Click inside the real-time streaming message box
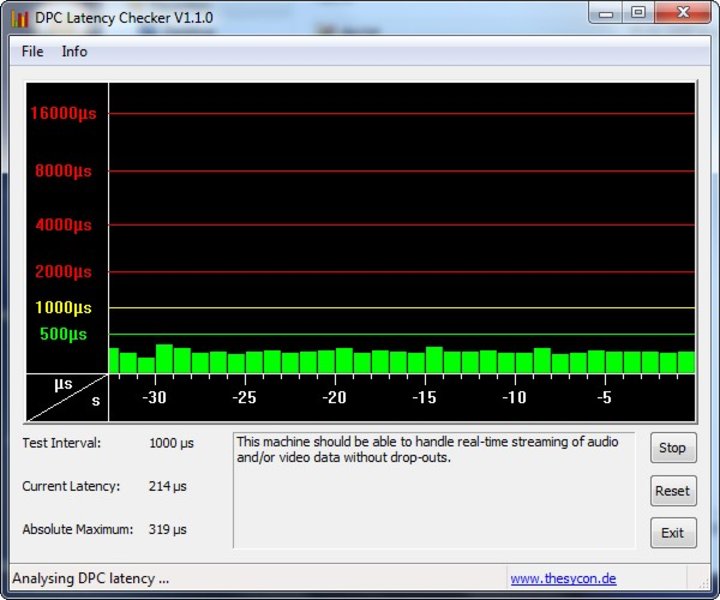This screenshot has width=720, height=600. [x=434, y=490]
